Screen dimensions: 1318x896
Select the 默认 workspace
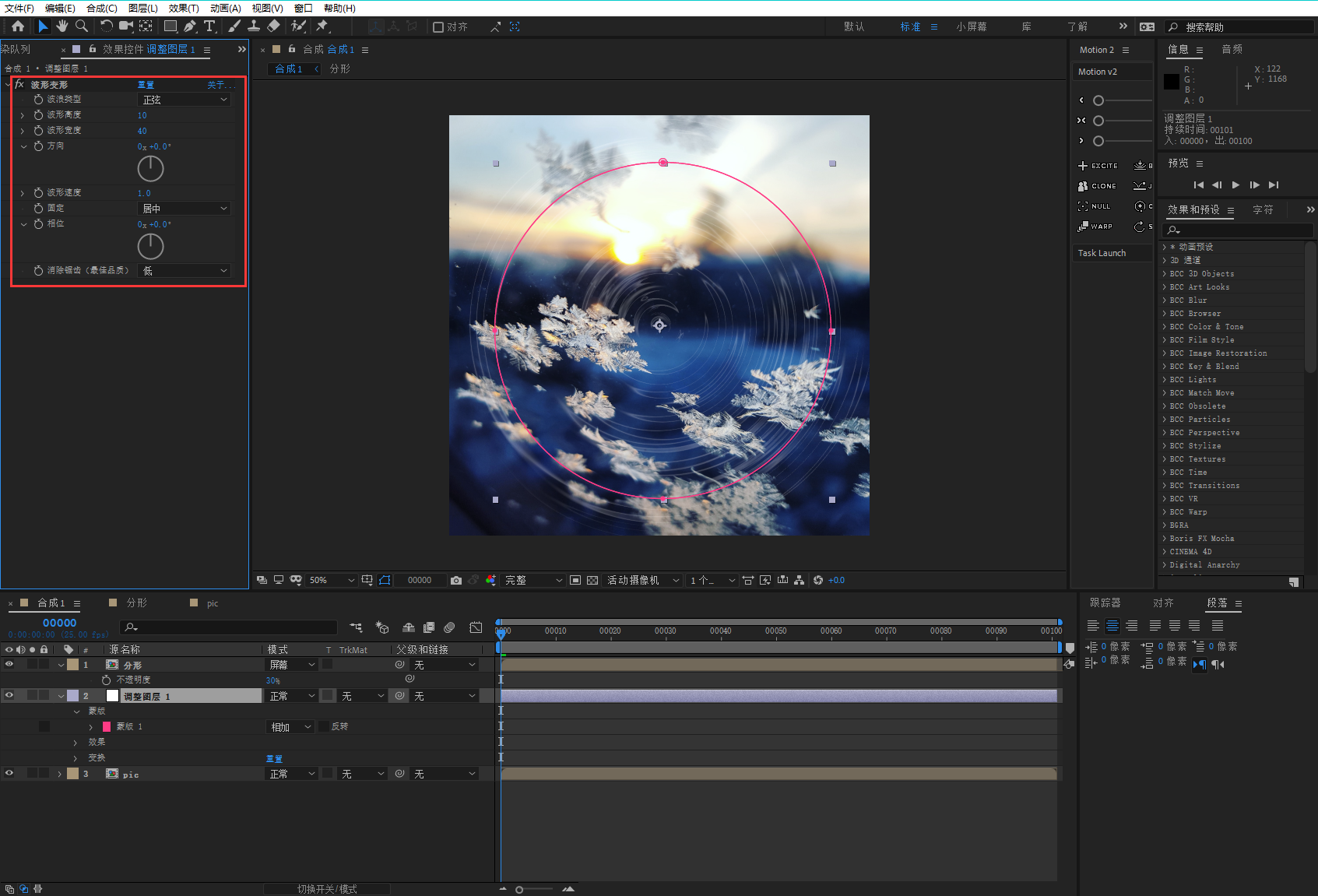point(854,26)
